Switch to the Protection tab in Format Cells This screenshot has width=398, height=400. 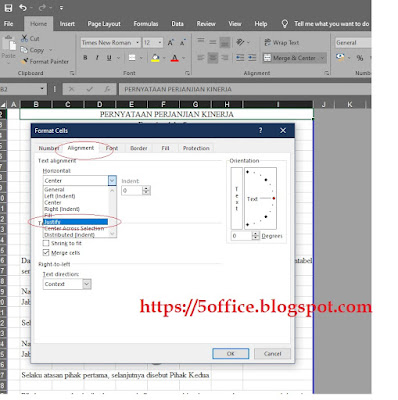pyautogui.click(x=196, y=148)
